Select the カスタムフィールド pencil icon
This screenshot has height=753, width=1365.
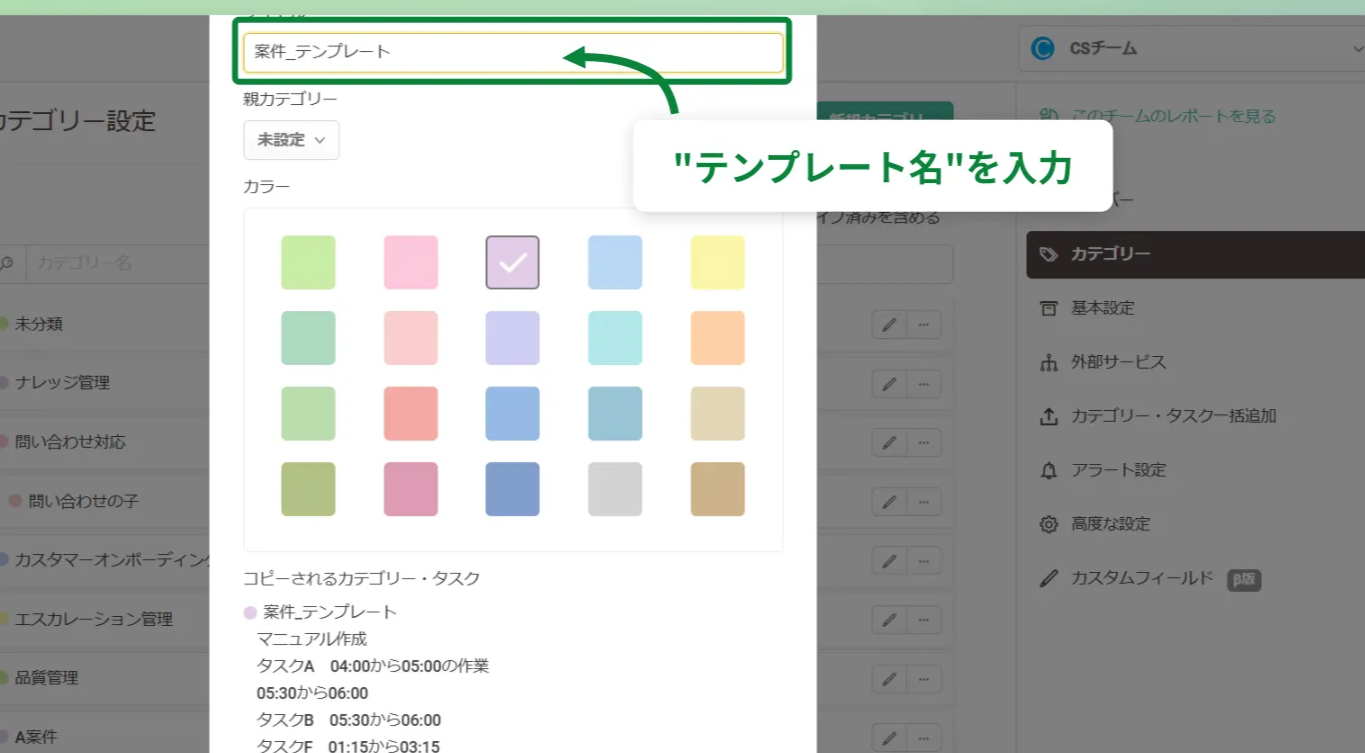(x=1049, y=576)
